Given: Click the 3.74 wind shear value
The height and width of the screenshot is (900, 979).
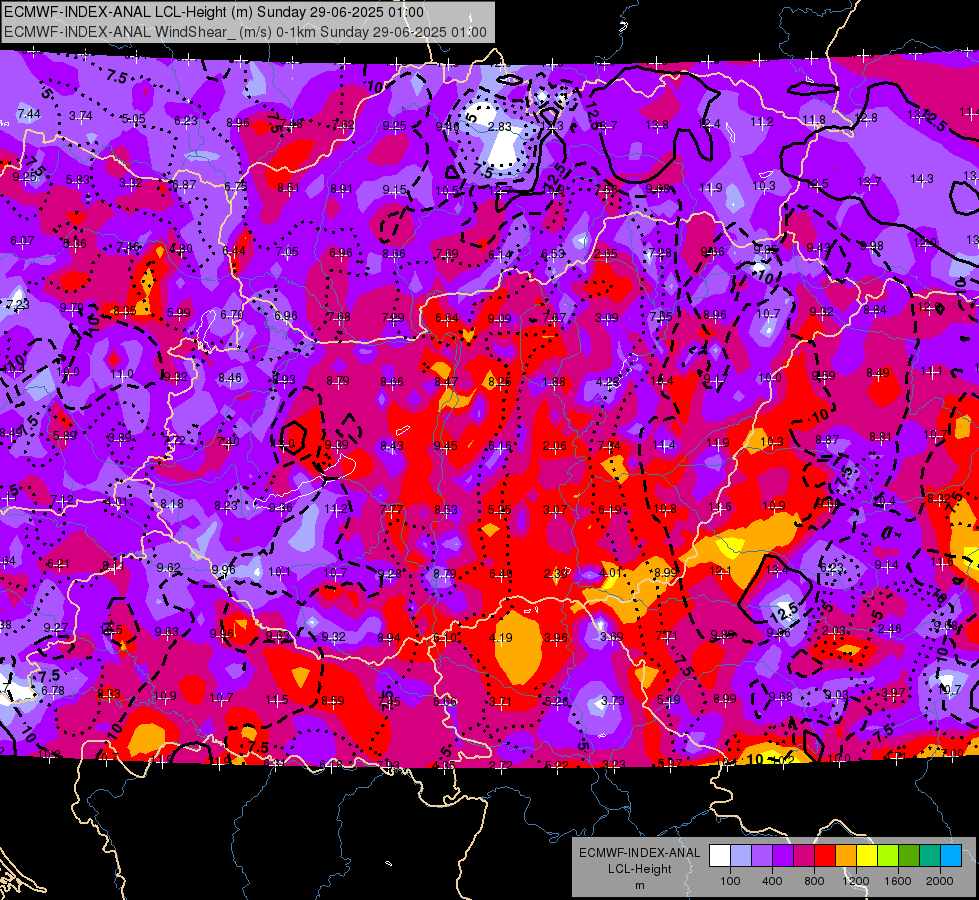Looking at the screenshot, I should pyautogui.click(x=81, y=116).
